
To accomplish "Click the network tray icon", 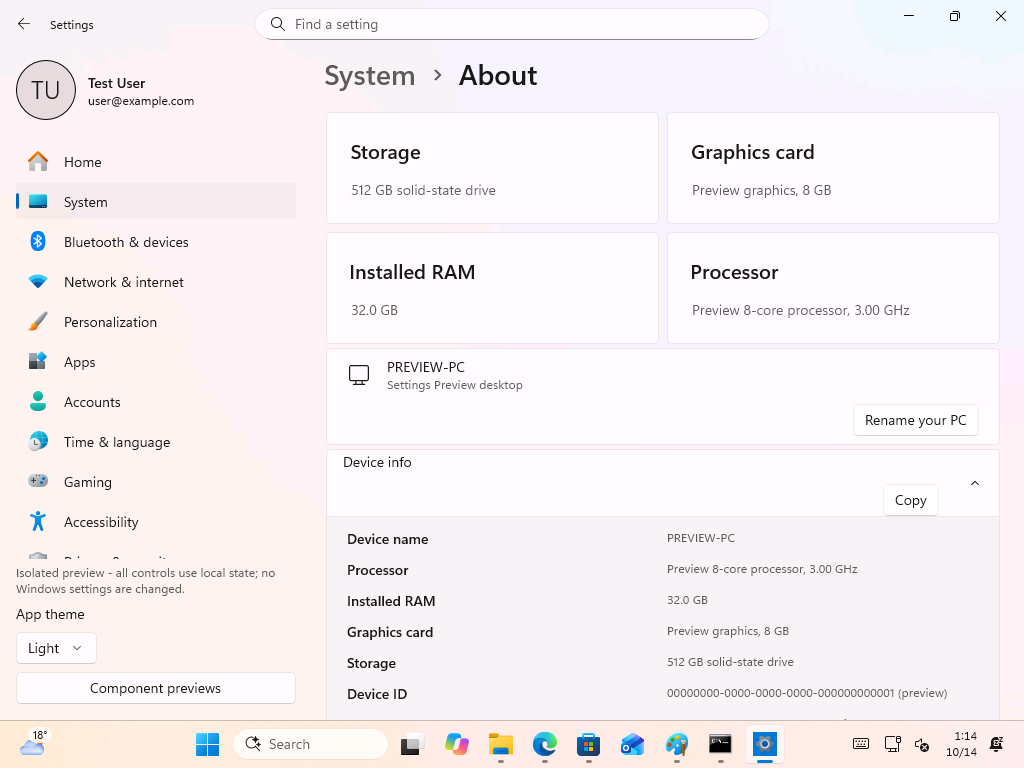I will click(892, 744).
